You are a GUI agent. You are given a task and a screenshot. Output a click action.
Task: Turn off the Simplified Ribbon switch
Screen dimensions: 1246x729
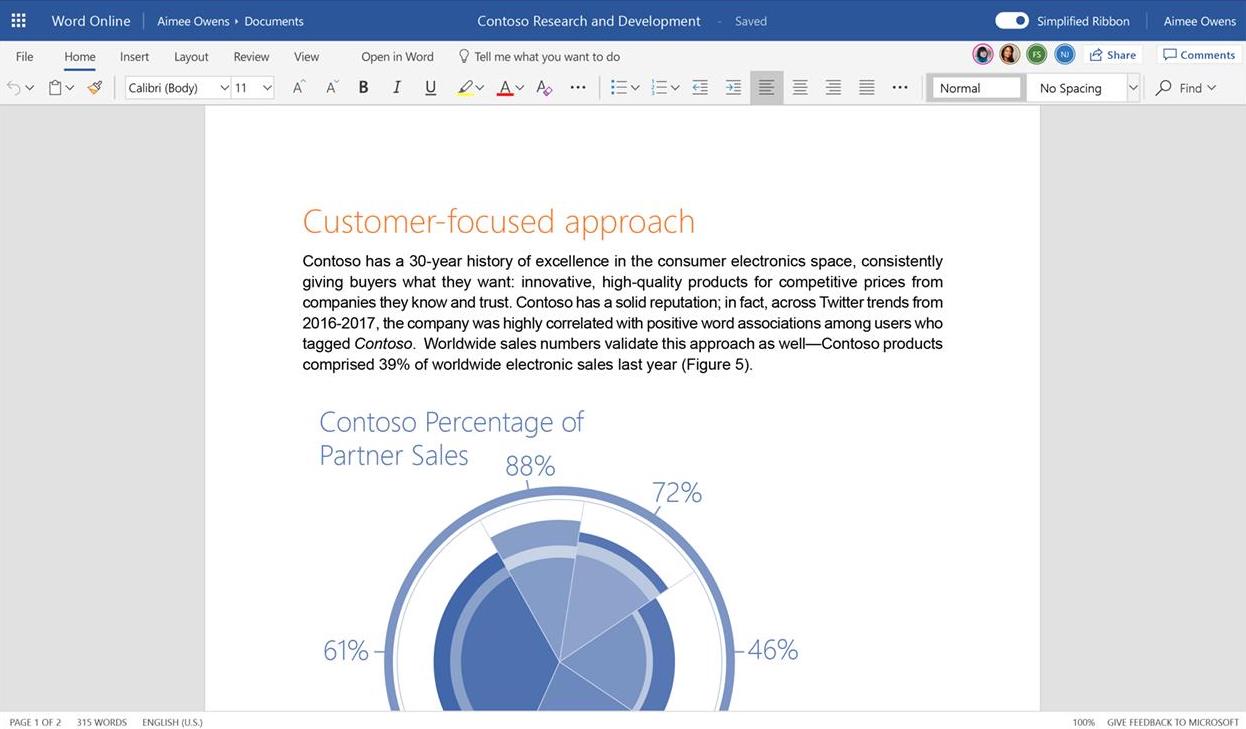click(1012, 20)
